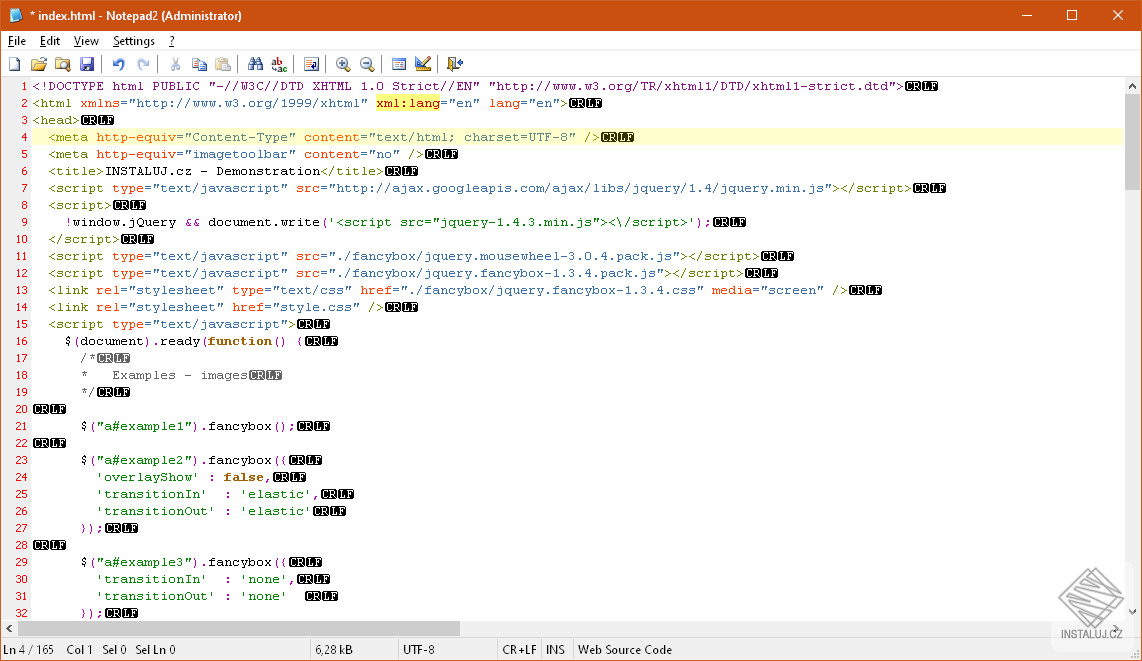Zoom in on the editor text
Screen dimensions: 1142x661
pyautogui.click(x=343, y=64)
